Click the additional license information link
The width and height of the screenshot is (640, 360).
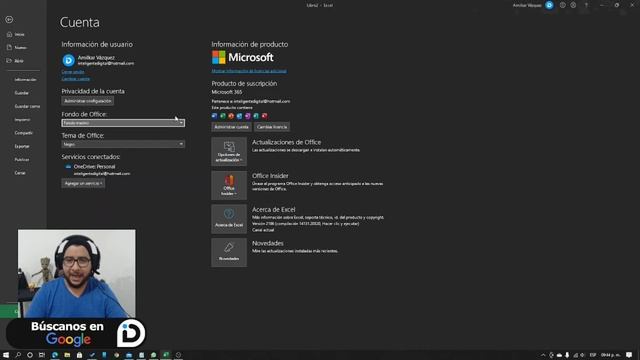[249, 71]
